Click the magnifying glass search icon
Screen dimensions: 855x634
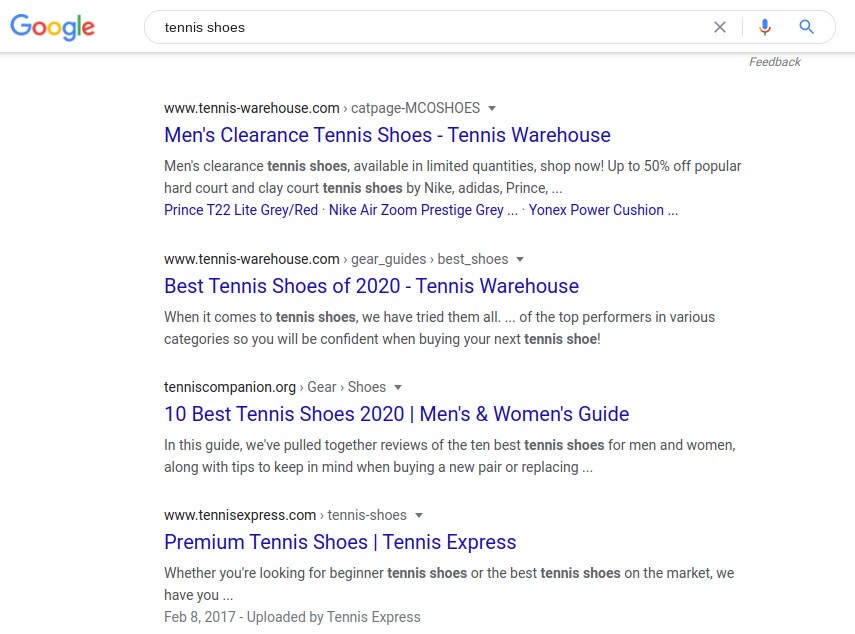click(807, 27)
